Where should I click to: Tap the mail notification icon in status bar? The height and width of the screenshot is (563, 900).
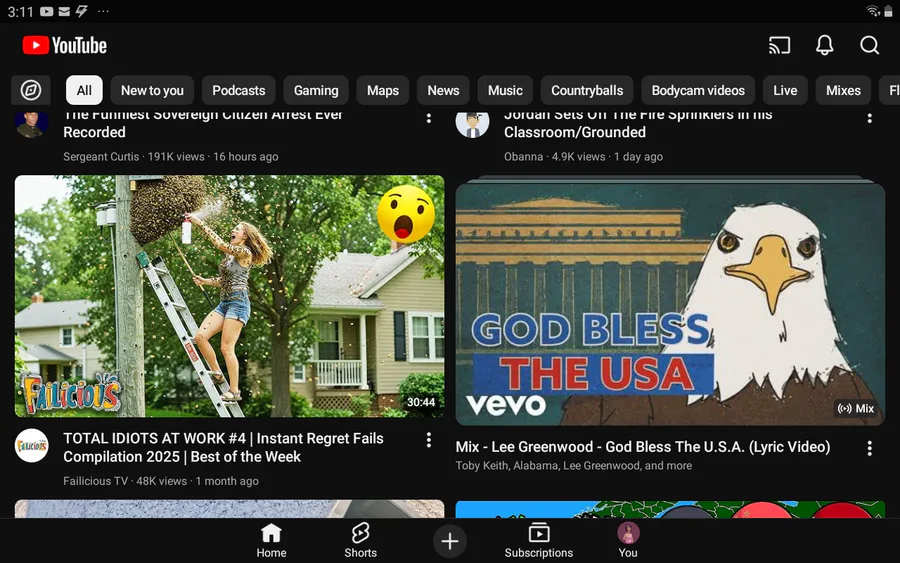pos(64,11)
